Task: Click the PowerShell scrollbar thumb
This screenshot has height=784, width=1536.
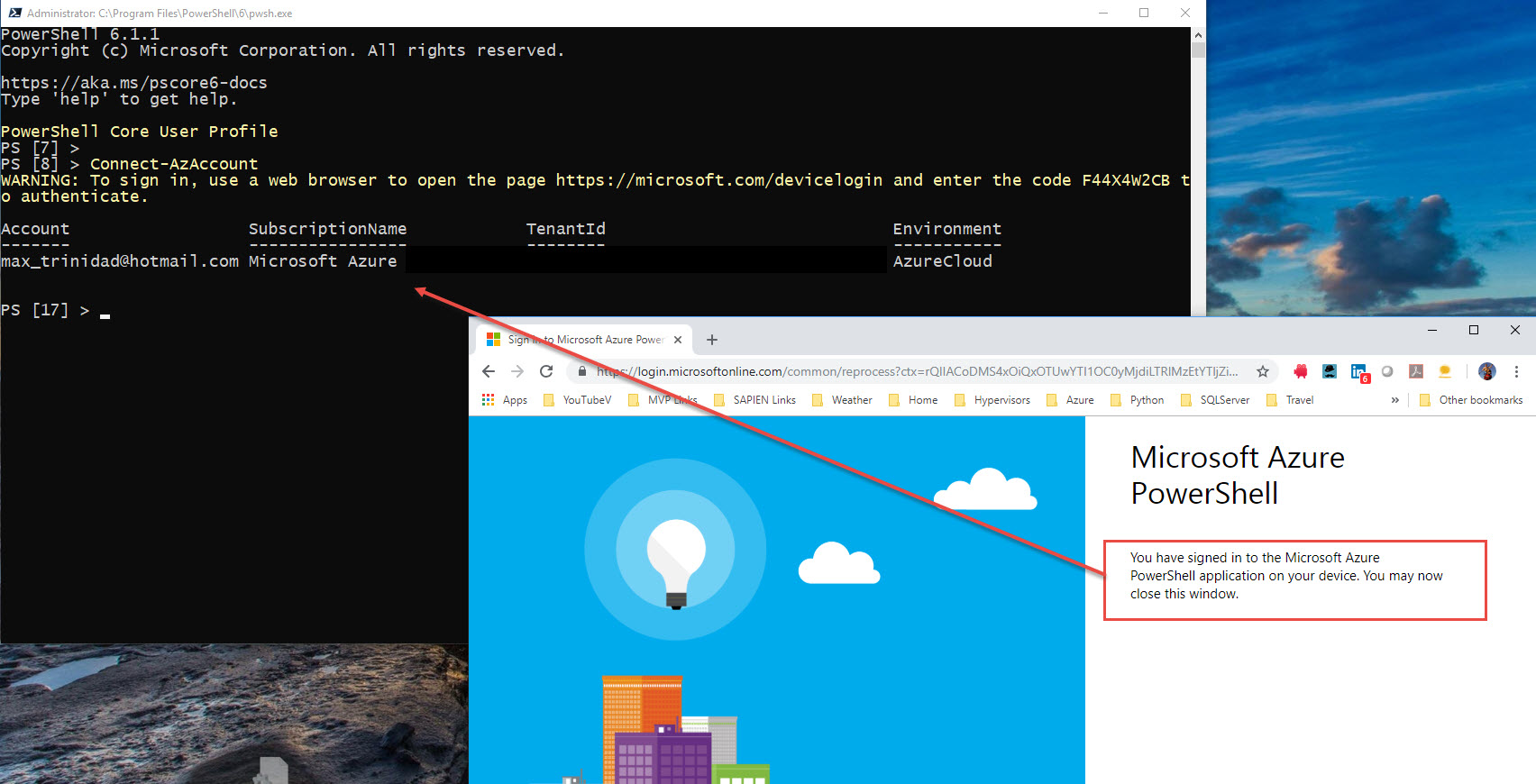Action: coord(1198,50)
